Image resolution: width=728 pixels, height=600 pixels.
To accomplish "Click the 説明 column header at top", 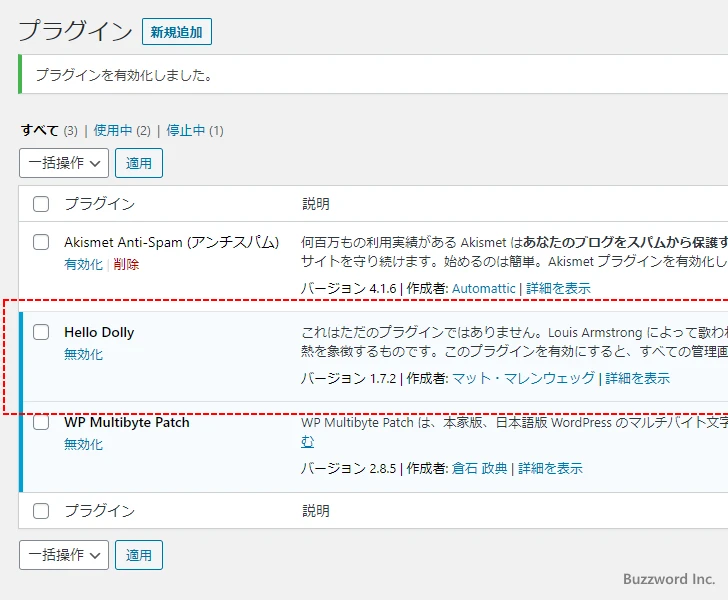I will [316, 204].
